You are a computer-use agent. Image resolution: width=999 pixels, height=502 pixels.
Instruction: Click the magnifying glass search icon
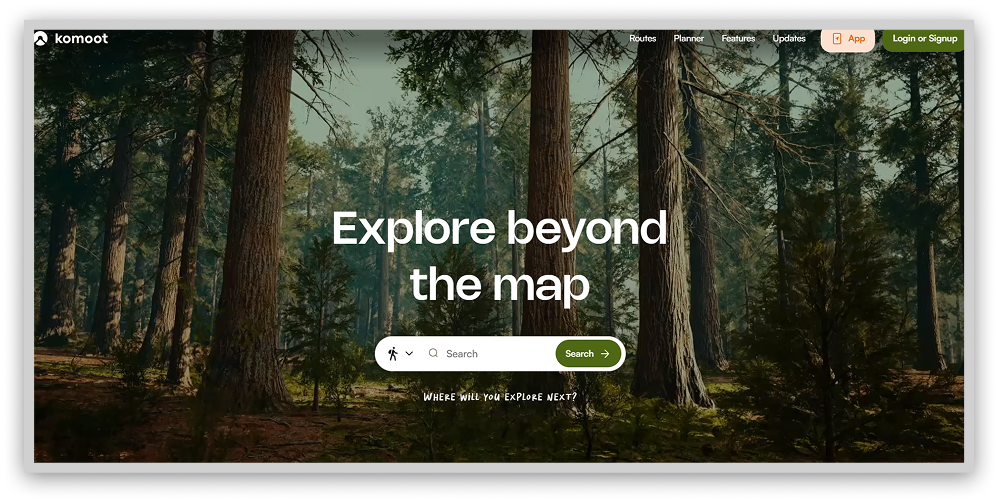[x=433, y=353]
